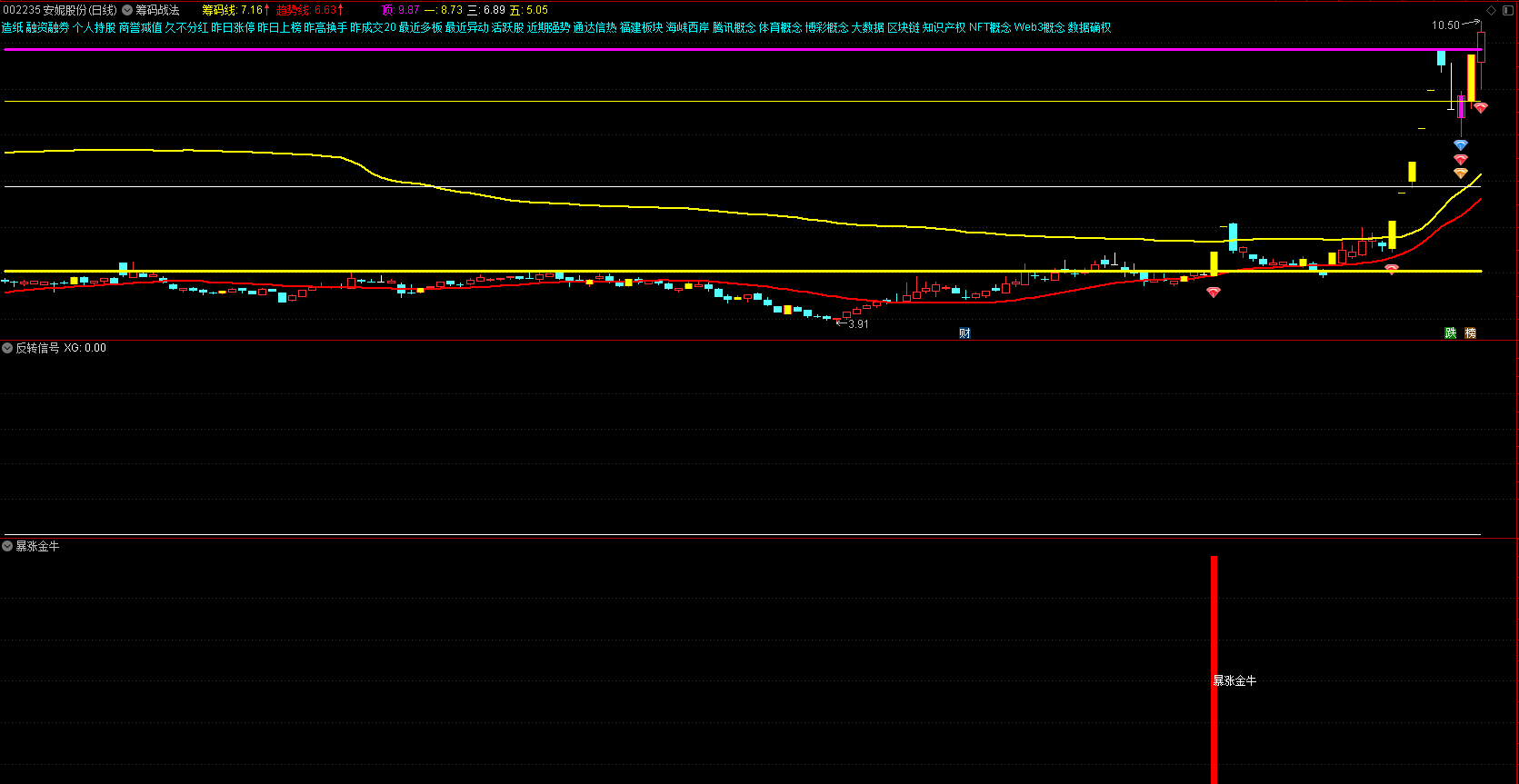1519x784 pixels.
Task: Click the 大数据 concept tag
Action: pos(868,27)
